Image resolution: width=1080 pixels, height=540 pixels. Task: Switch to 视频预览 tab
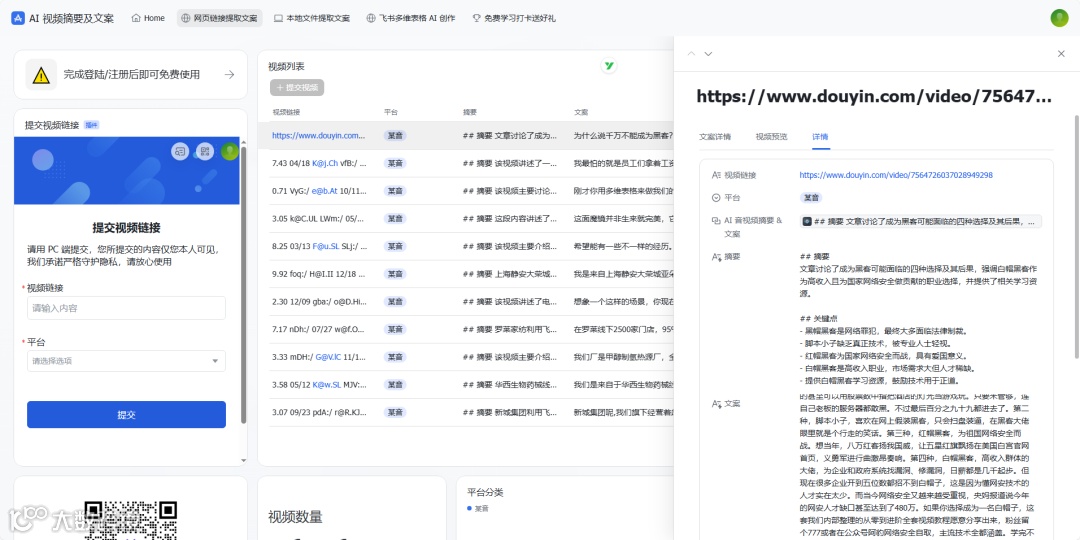[771, 136]
